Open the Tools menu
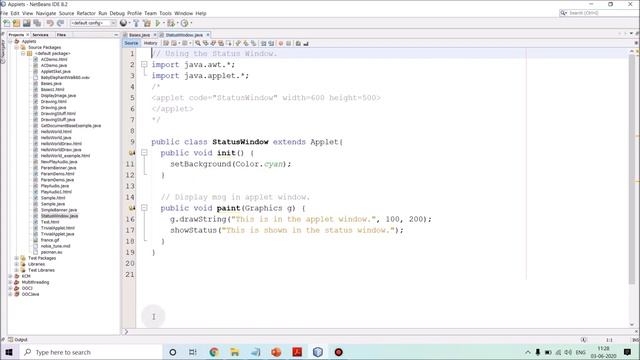 click(x=165, y=13)
